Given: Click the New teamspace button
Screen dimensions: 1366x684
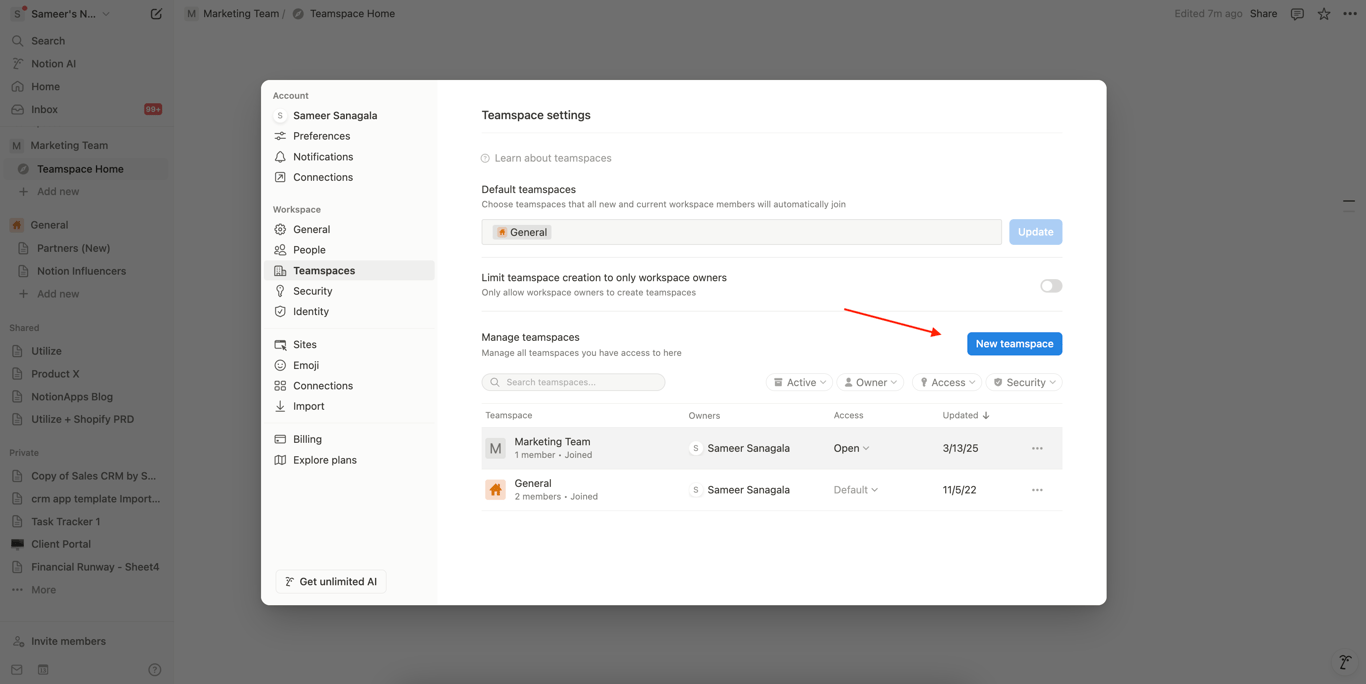Looking at the screenshot, I should [1014, 344].
